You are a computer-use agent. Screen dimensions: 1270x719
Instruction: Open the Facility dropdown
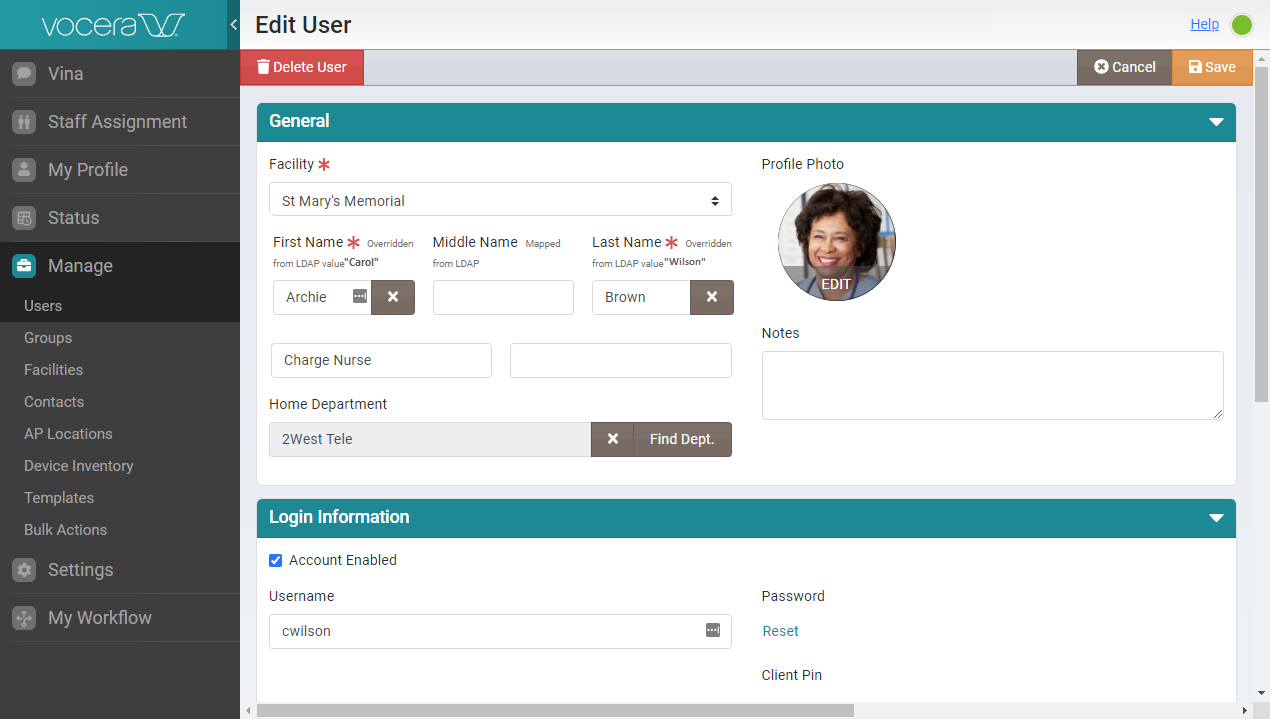pyautogui.click(x=500, y=200)
